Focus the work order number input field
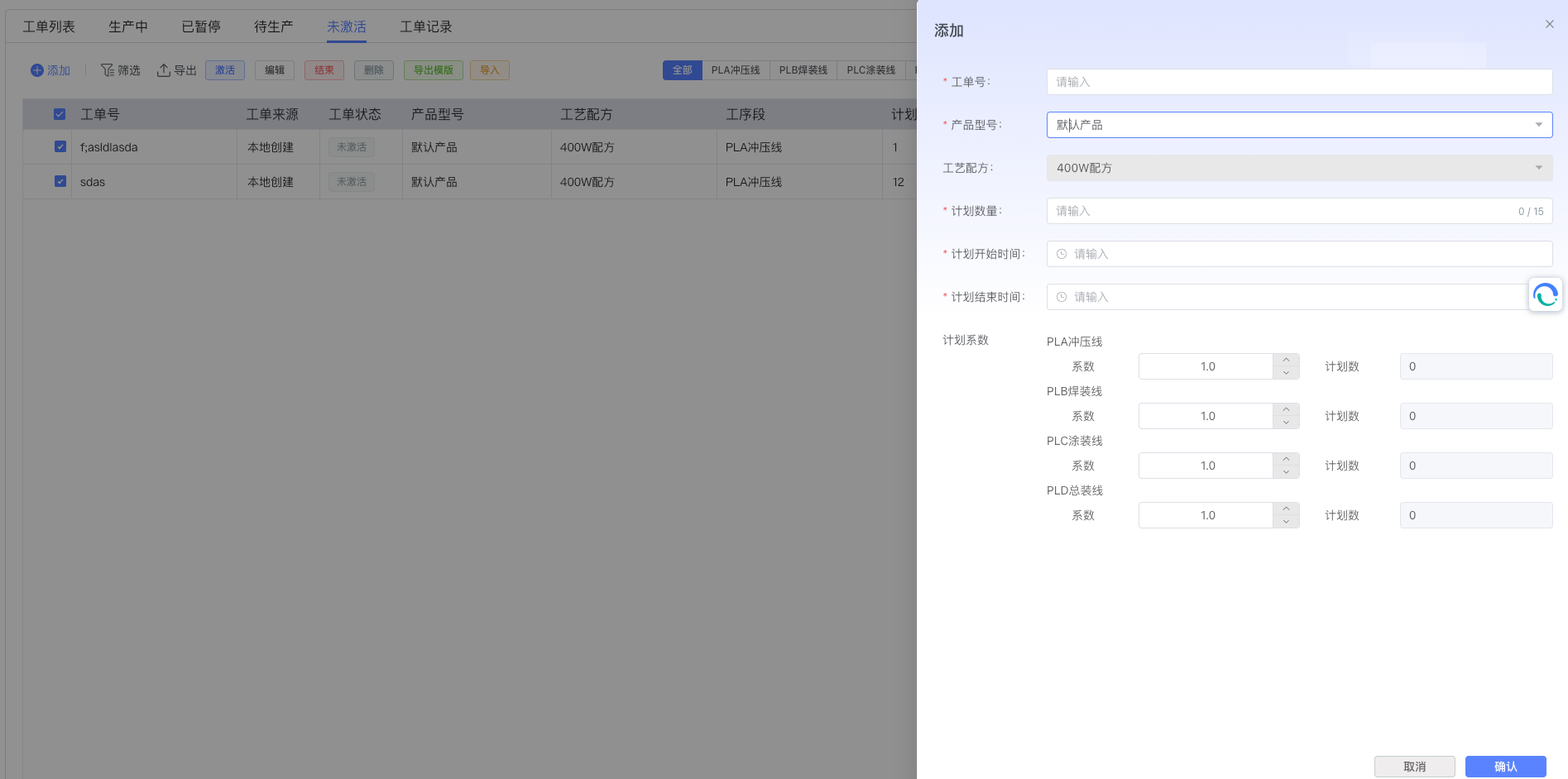 [1298, 82]
